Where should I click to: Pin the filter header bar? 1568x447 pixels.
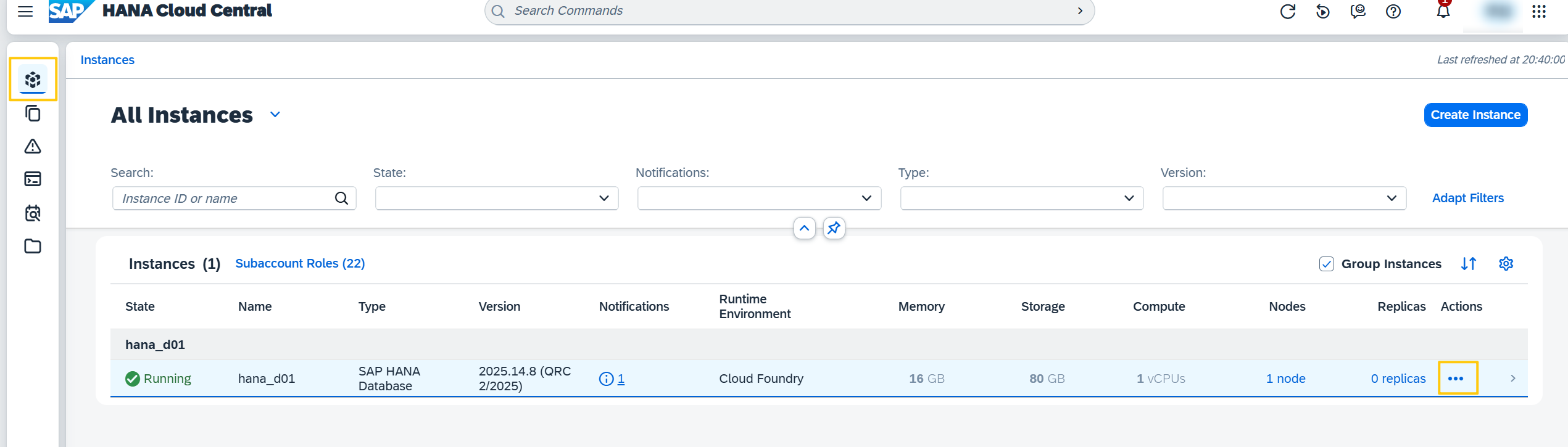[834, 228]
